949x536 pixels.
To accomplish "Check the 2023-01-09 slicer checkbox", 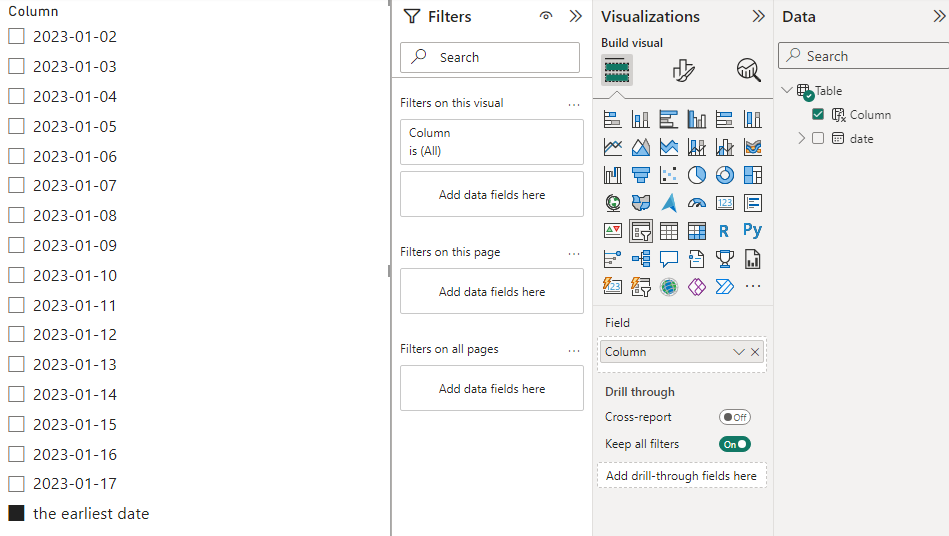I will (16, 245).
